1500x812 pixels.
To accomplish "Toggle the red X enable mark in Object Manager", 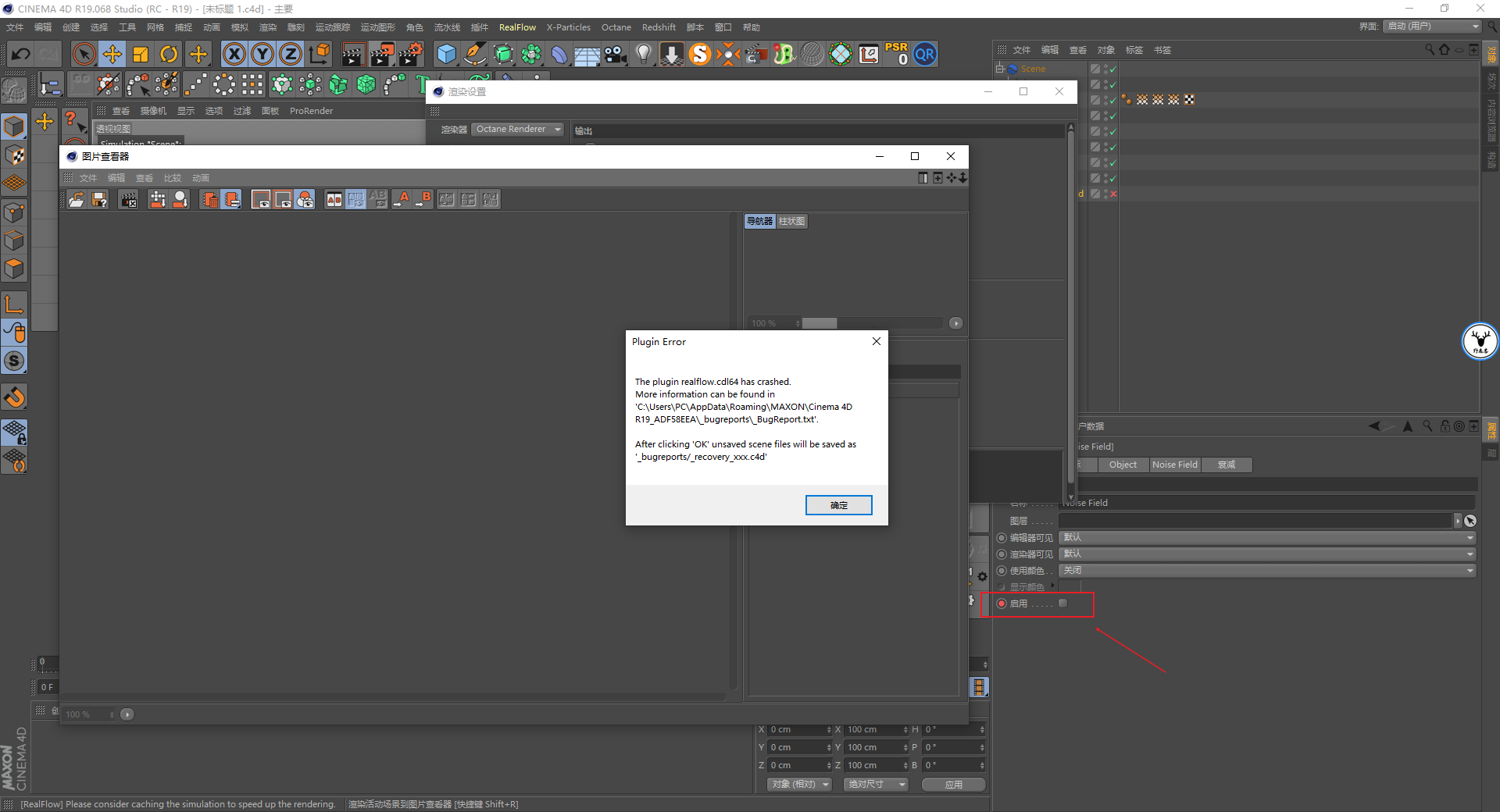I will pos(1113,194).
